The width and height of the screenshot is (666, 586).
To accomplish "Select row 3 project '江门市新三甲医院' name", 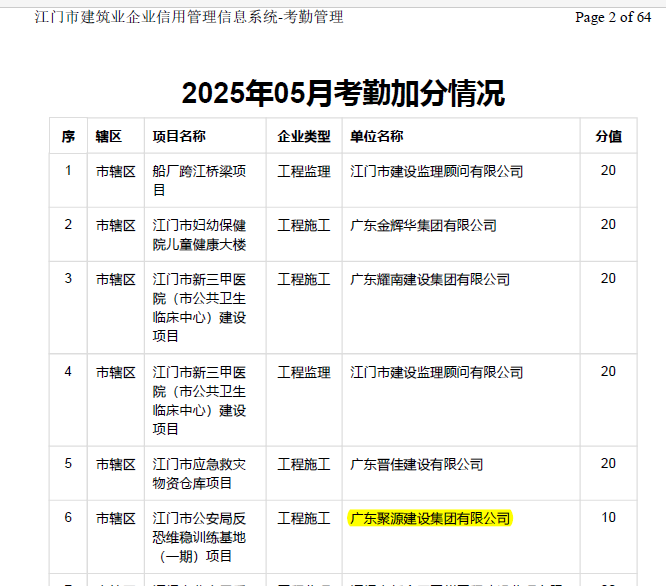I will (199, 307).
